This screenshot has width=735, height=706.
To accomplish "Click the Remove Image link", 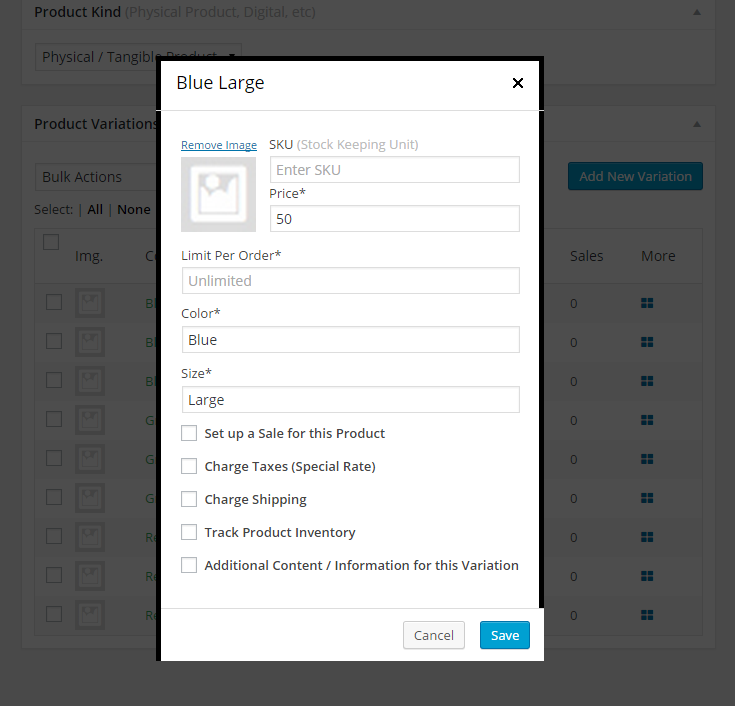I will click(x=219, y=145).
